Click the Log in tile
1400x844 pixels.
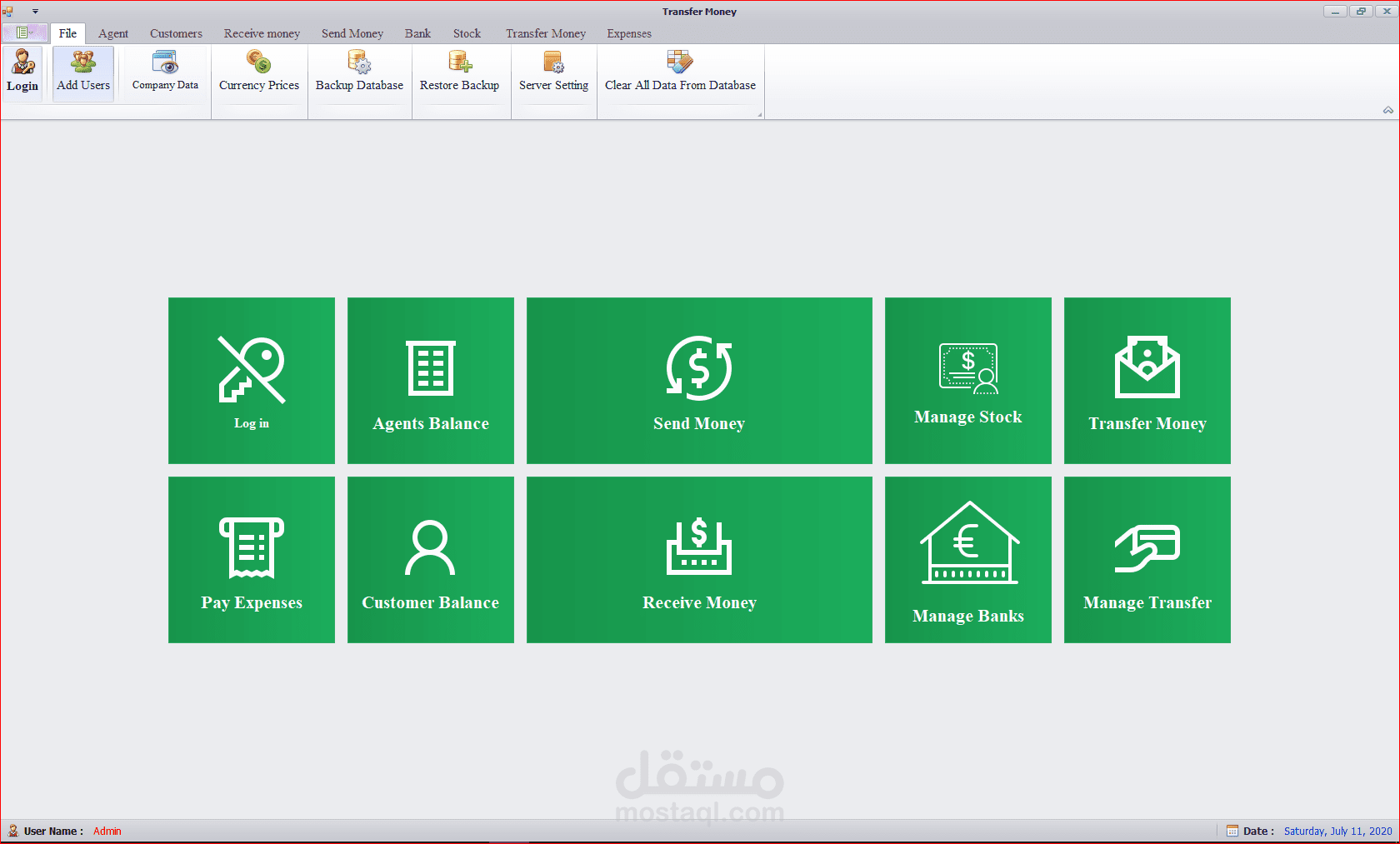point(252,381)
